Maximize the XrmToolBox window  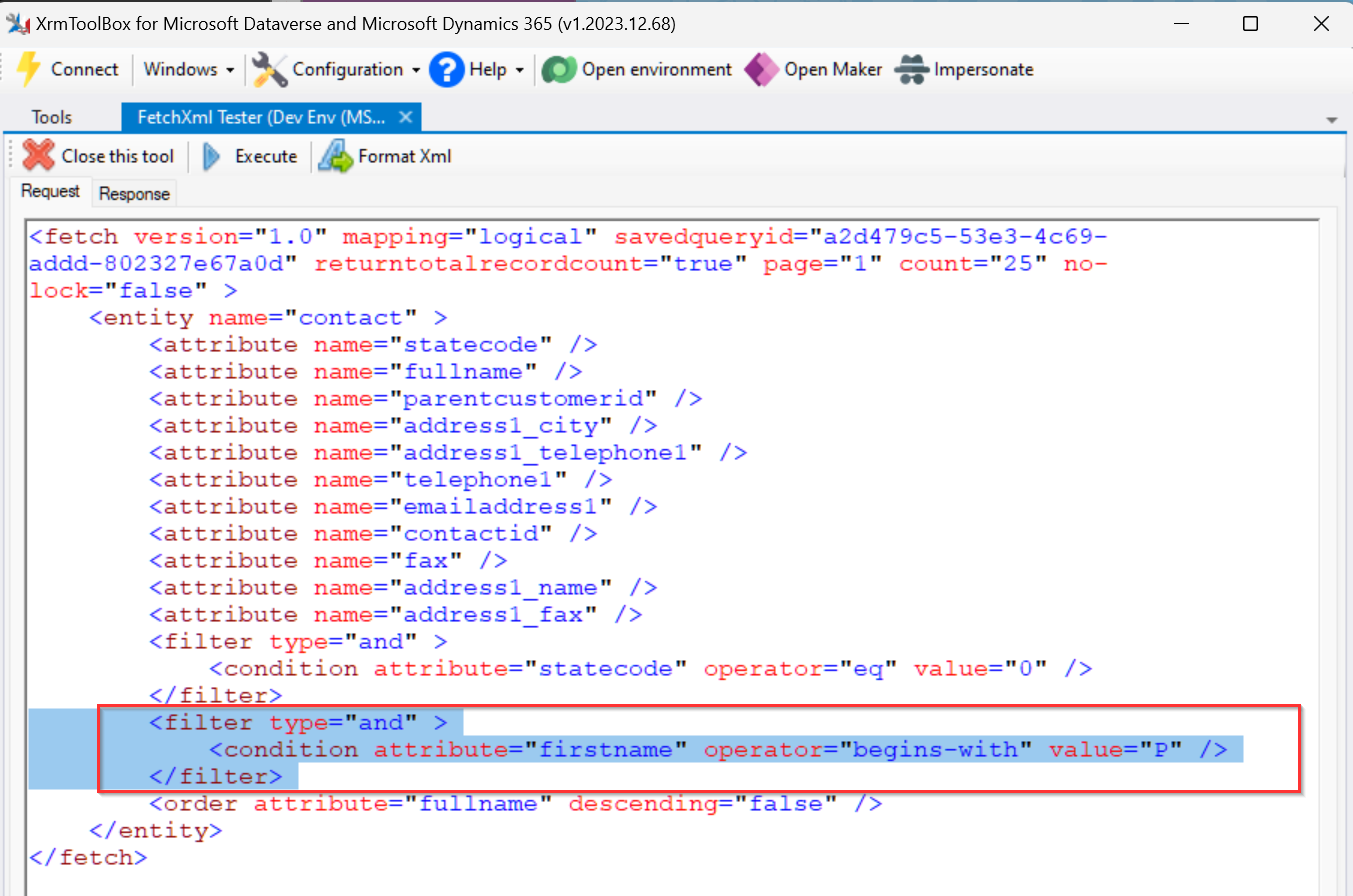coord(1250,24)
